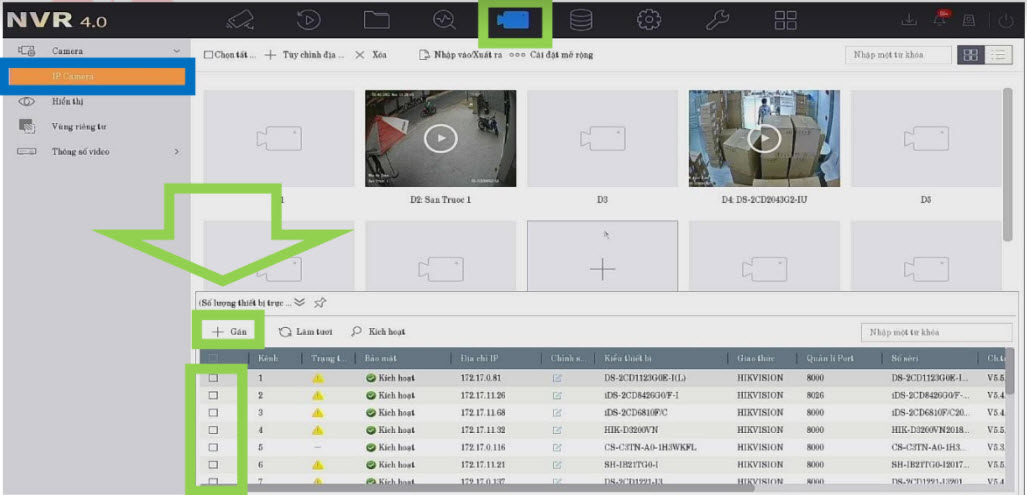Play the 'D2: San Truoc 1' camera thumbnail
1027x495 pixels.
tap(440, 139)
